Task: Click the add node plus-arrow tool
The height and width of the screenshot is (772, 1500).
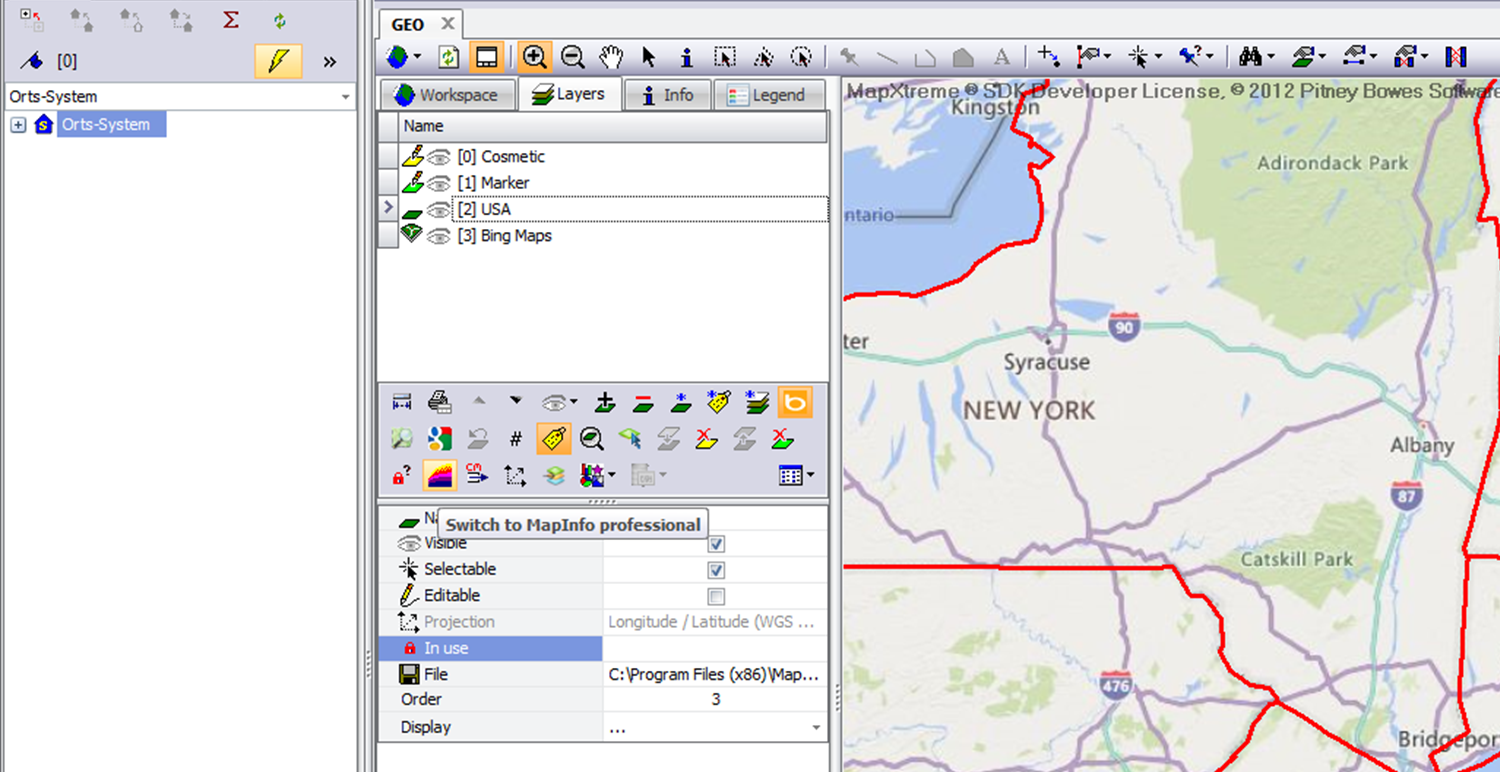Action: [1048, 57]
